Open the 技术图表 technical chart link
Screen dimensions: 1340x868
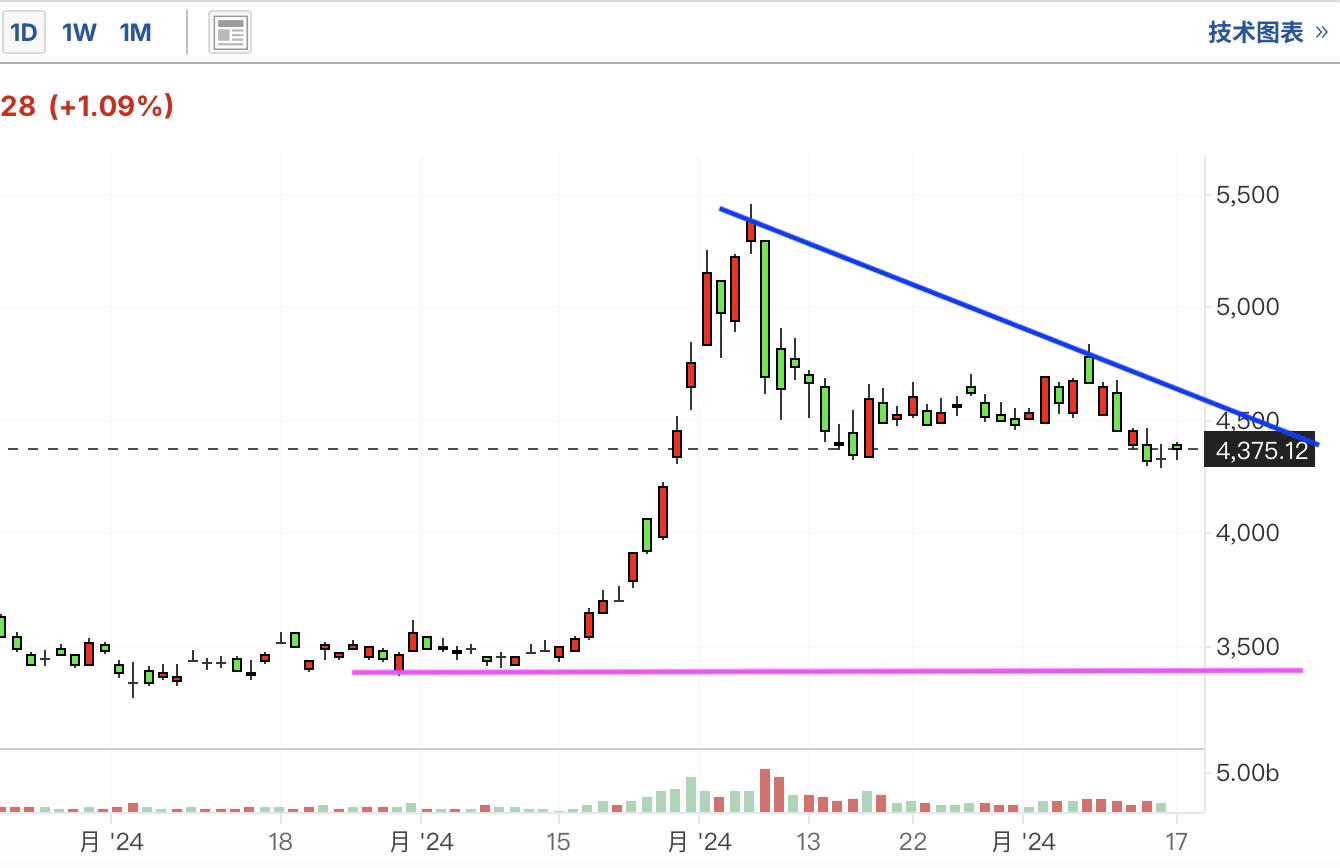pos(1268,32)
